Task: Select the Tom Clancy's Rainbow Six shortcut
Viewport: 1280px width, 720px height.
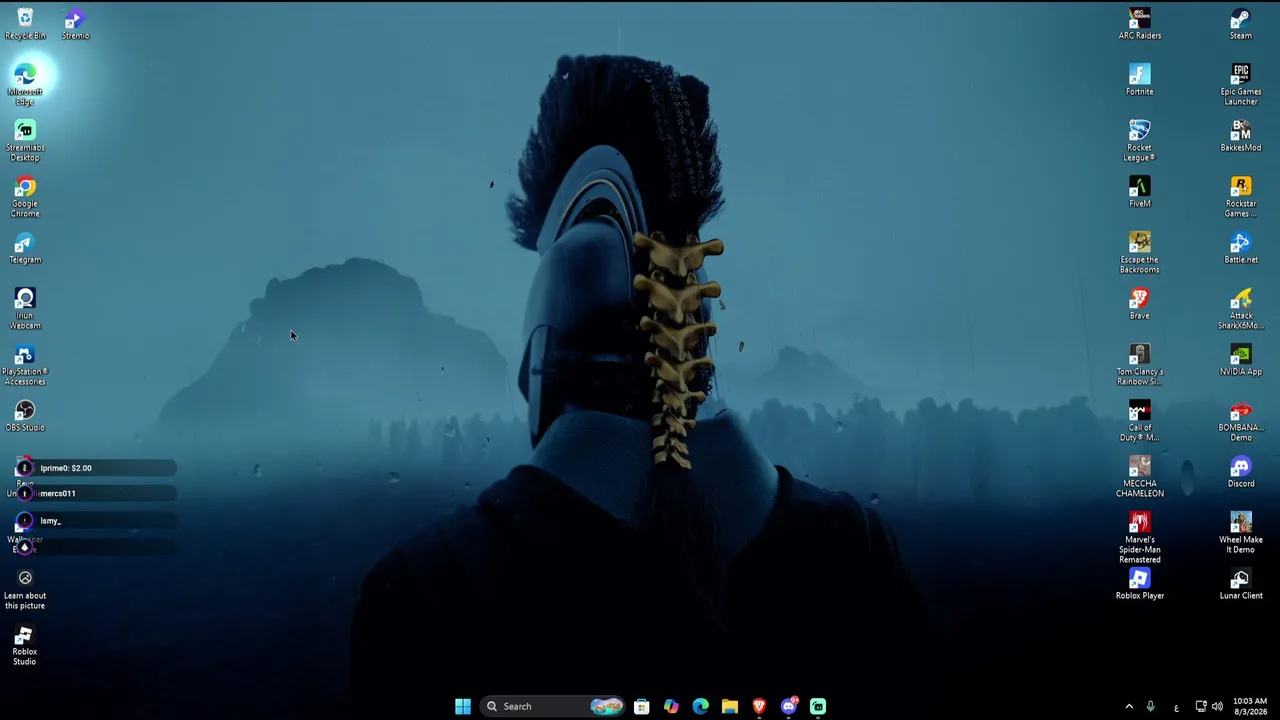Action: pos(1140,364)
